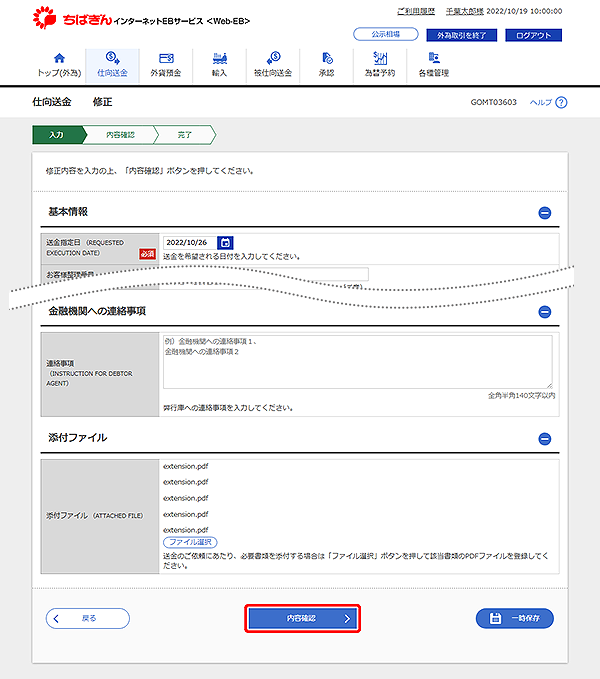Click 外為取引を終了 button

coord(461,35)
